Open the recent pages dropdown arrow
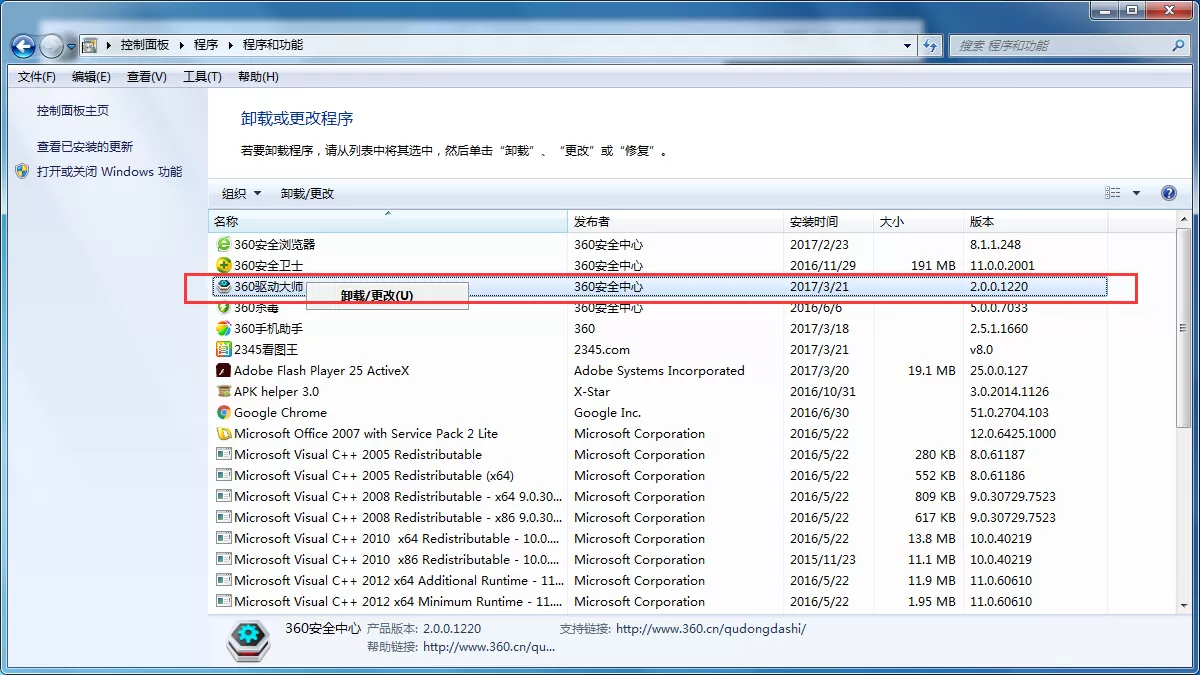This screenshot has width=1200, height=675. (72, 46)
